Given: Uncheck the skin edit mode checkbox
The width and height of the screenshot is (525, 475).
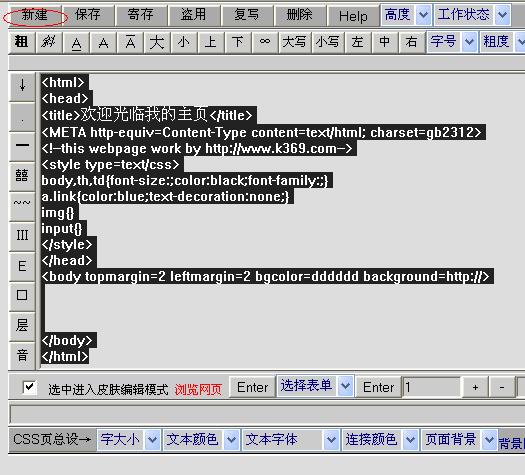Looking at the screenshot, I should 29,387.
